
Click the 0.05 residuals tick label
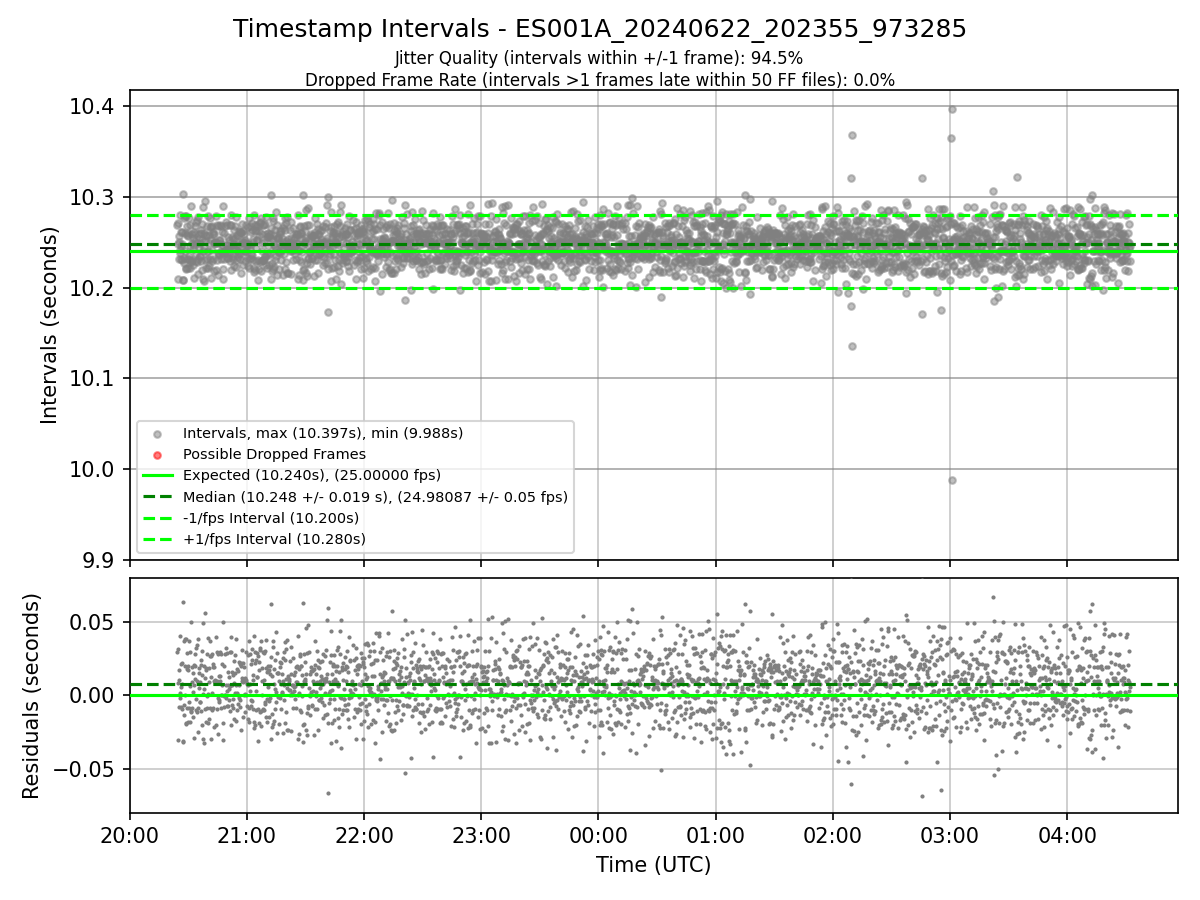pyautogui.click(x=93, y=622)
